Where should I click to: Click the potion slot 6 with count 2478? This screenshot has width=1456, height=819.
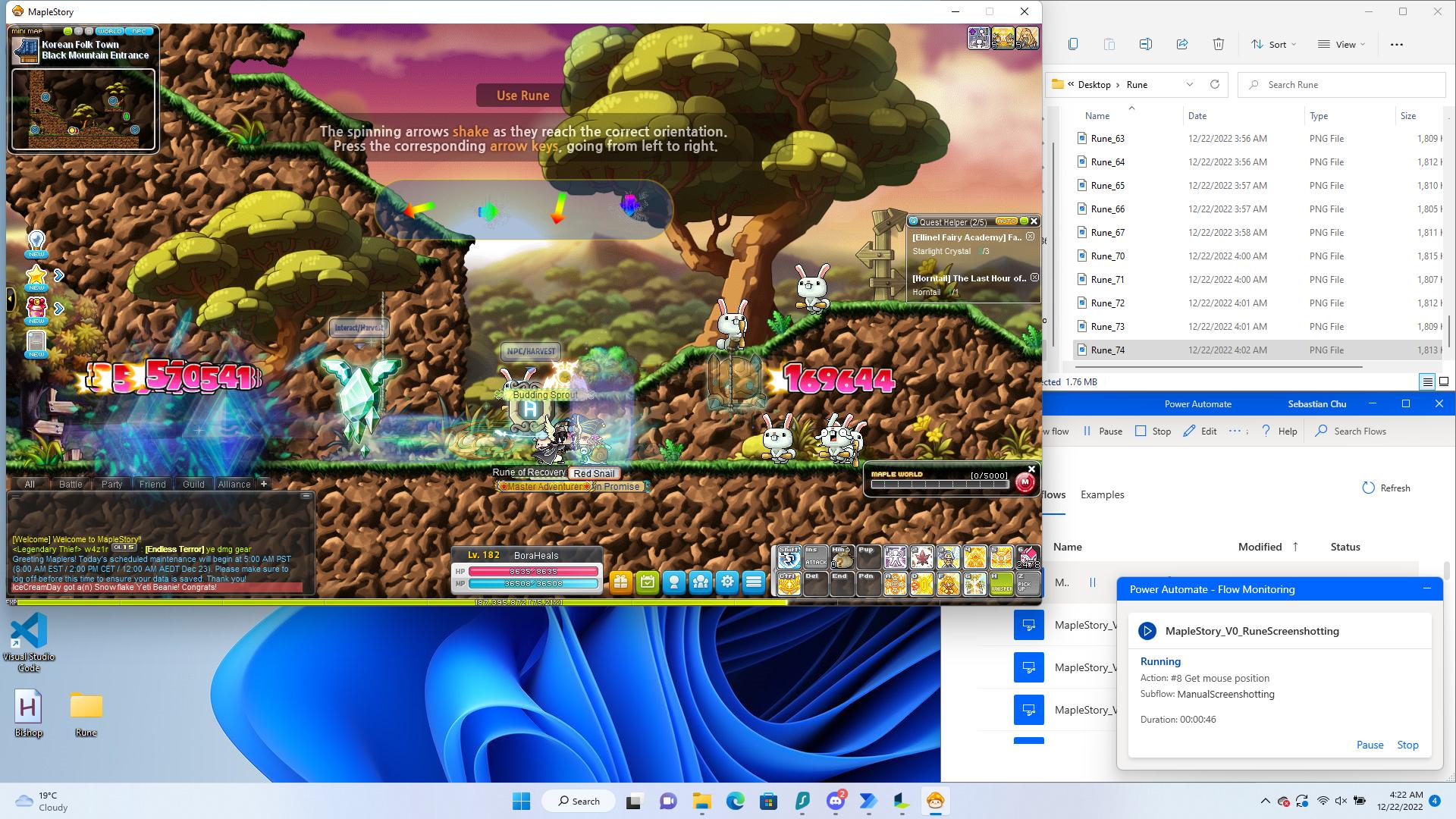click(1027, 557)
